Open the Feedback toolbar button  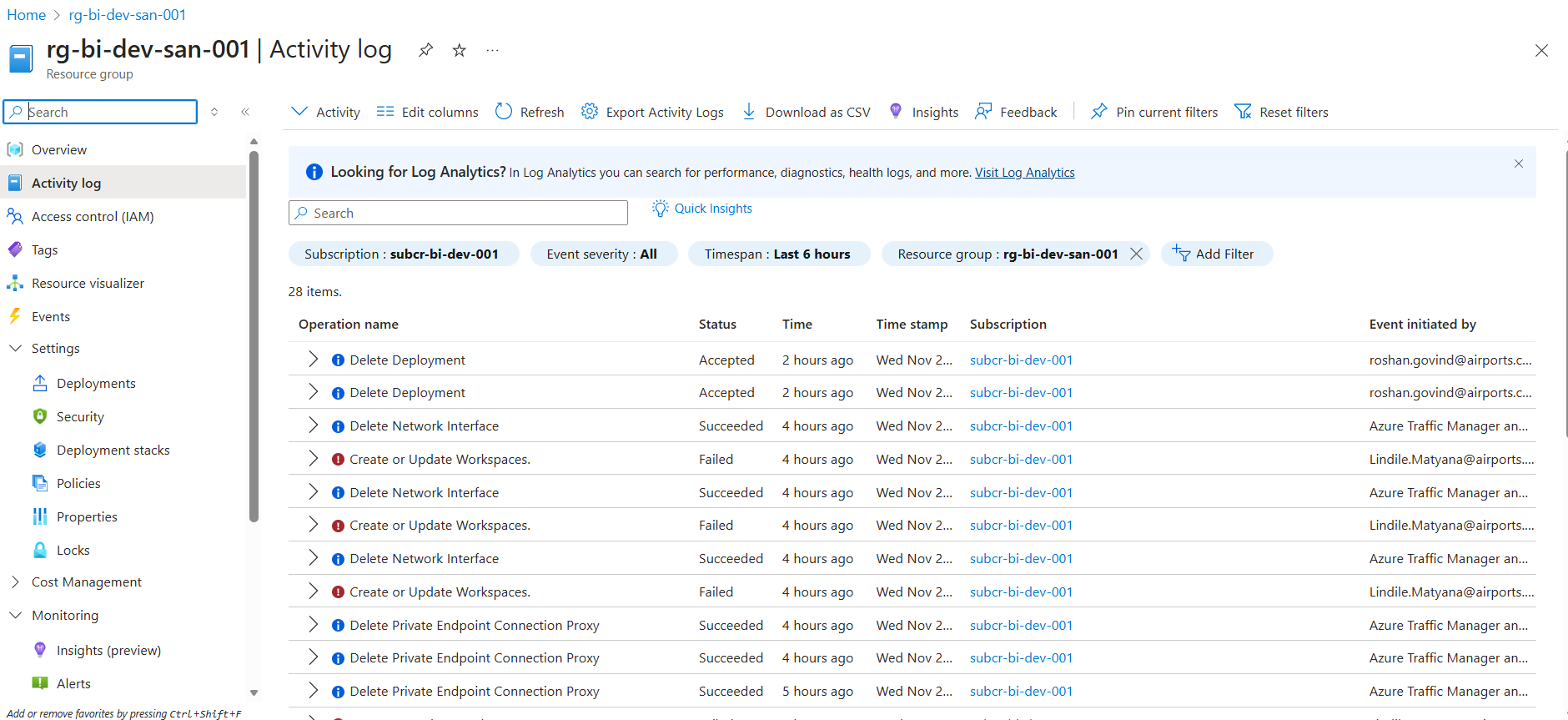click(1016, 112)
